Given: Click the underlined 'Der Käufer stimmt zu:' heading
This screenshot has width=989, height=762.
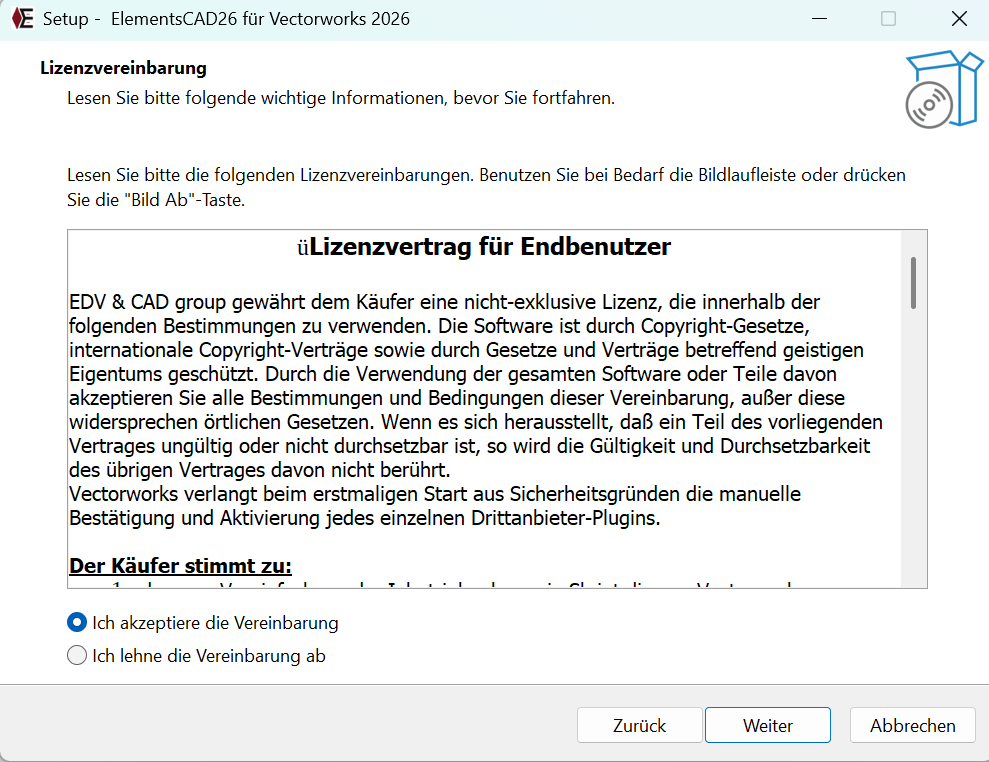Looking at the screenshot, I should (180, 566).
